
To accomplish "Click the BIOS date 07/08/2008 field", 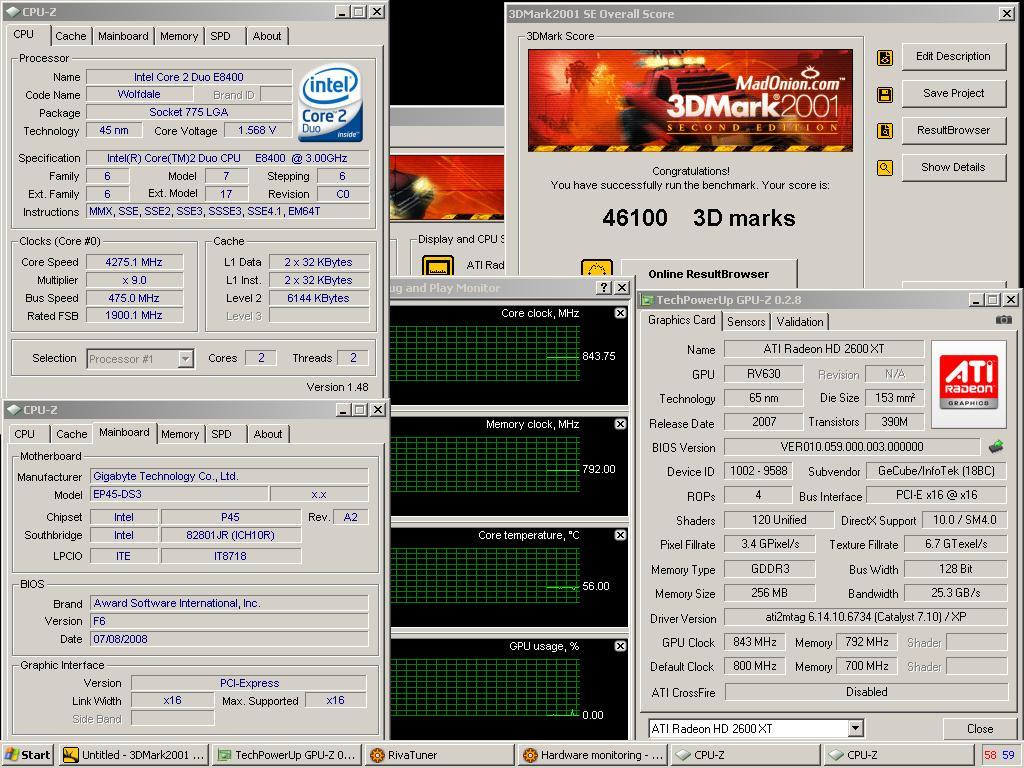I will tap(229, 639).
